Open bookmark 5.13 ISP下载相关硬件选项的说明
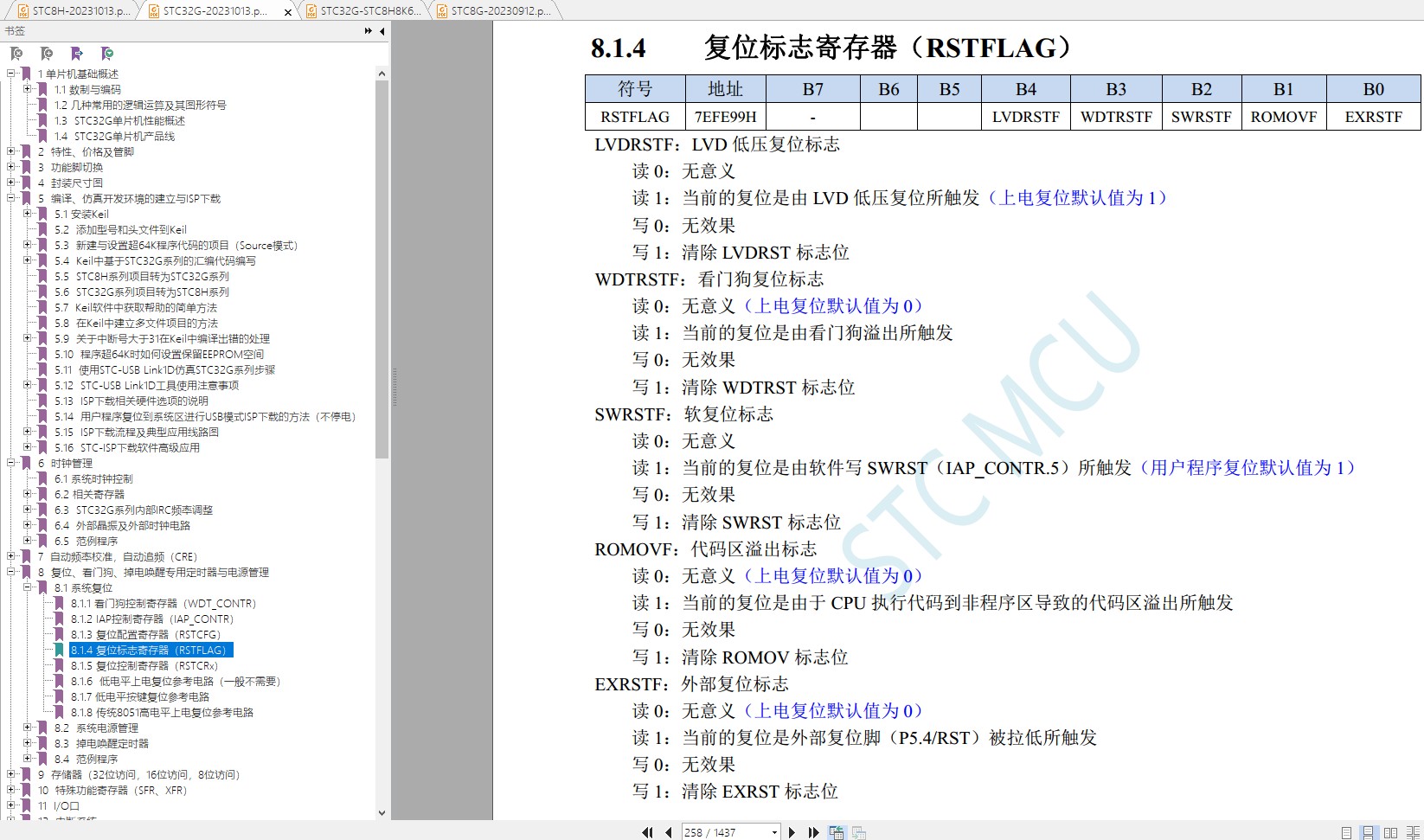 131,401
